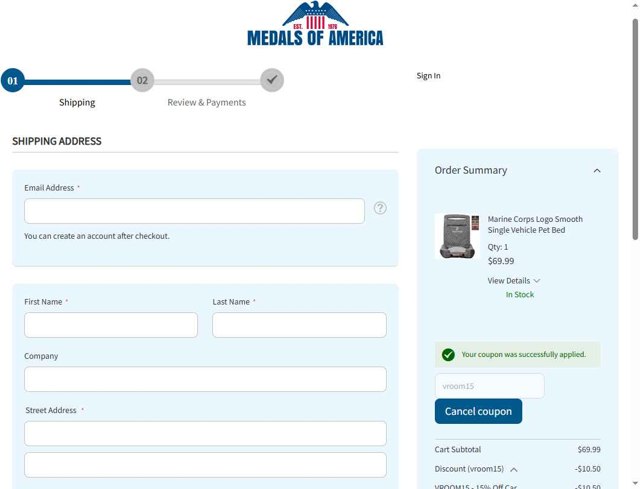
Task: Click 'You can create an account after checkout' text
Action: pyautogui.click(x=97, y=236)
